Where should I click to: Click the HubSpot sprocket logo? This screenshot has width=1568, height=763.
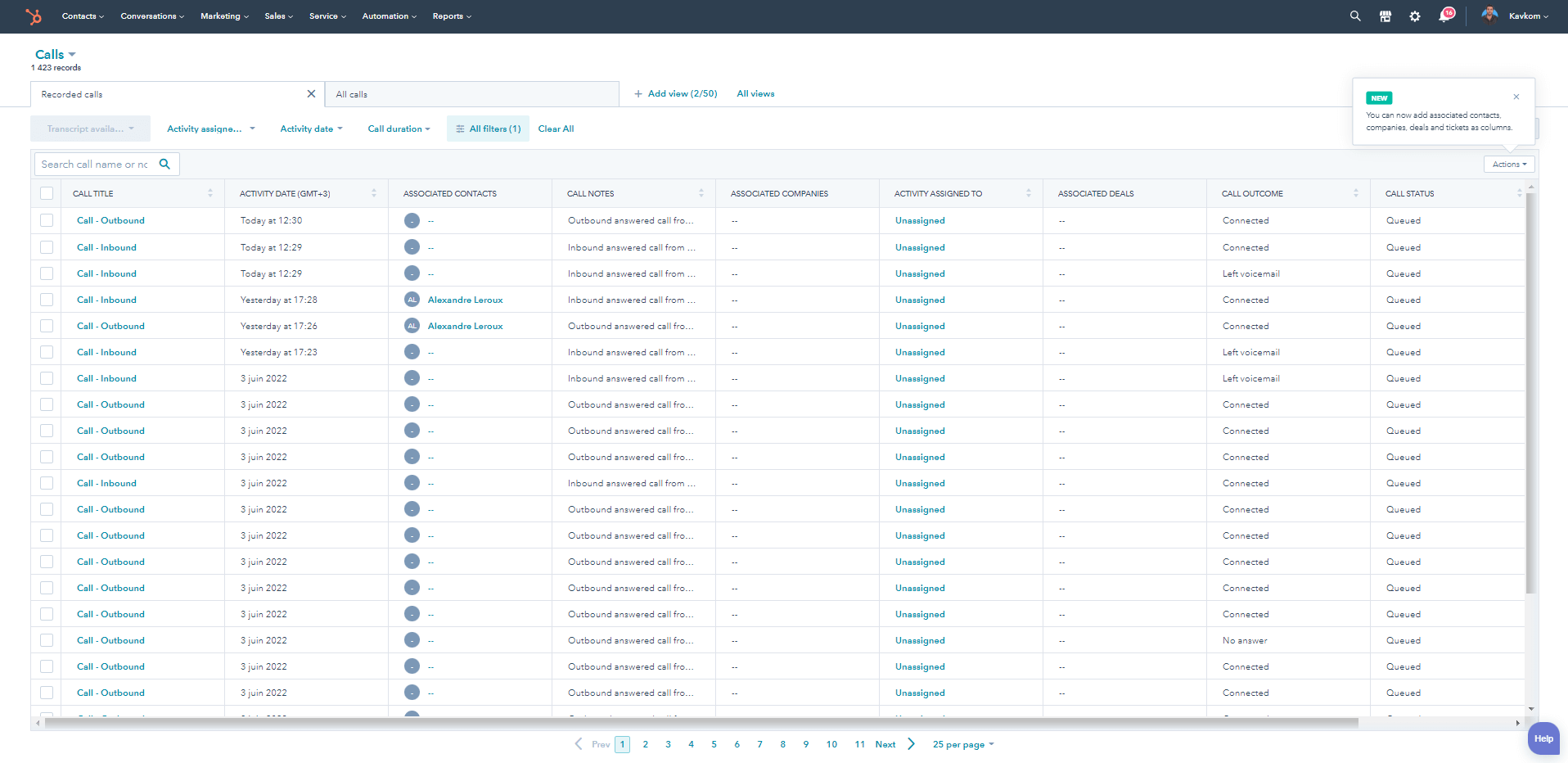click(x=33, y=16)
